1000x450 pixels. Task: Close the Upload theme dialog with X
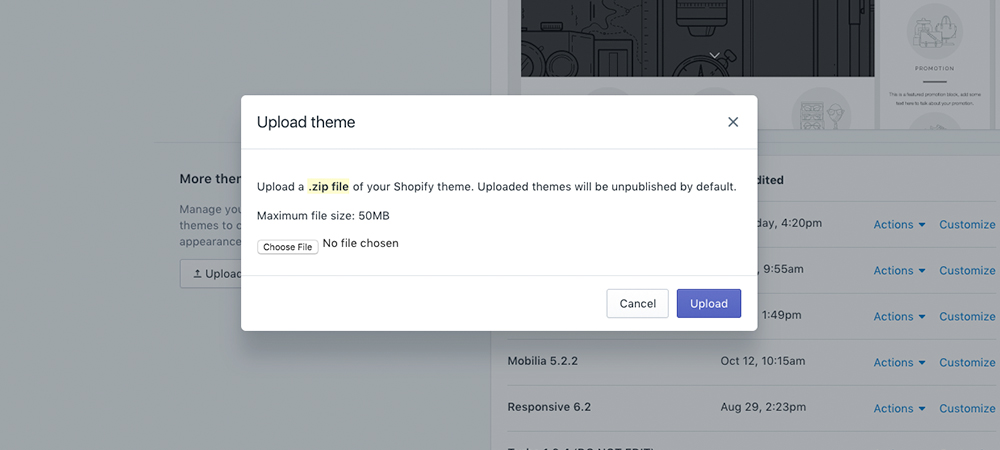[x=733, y=122]
